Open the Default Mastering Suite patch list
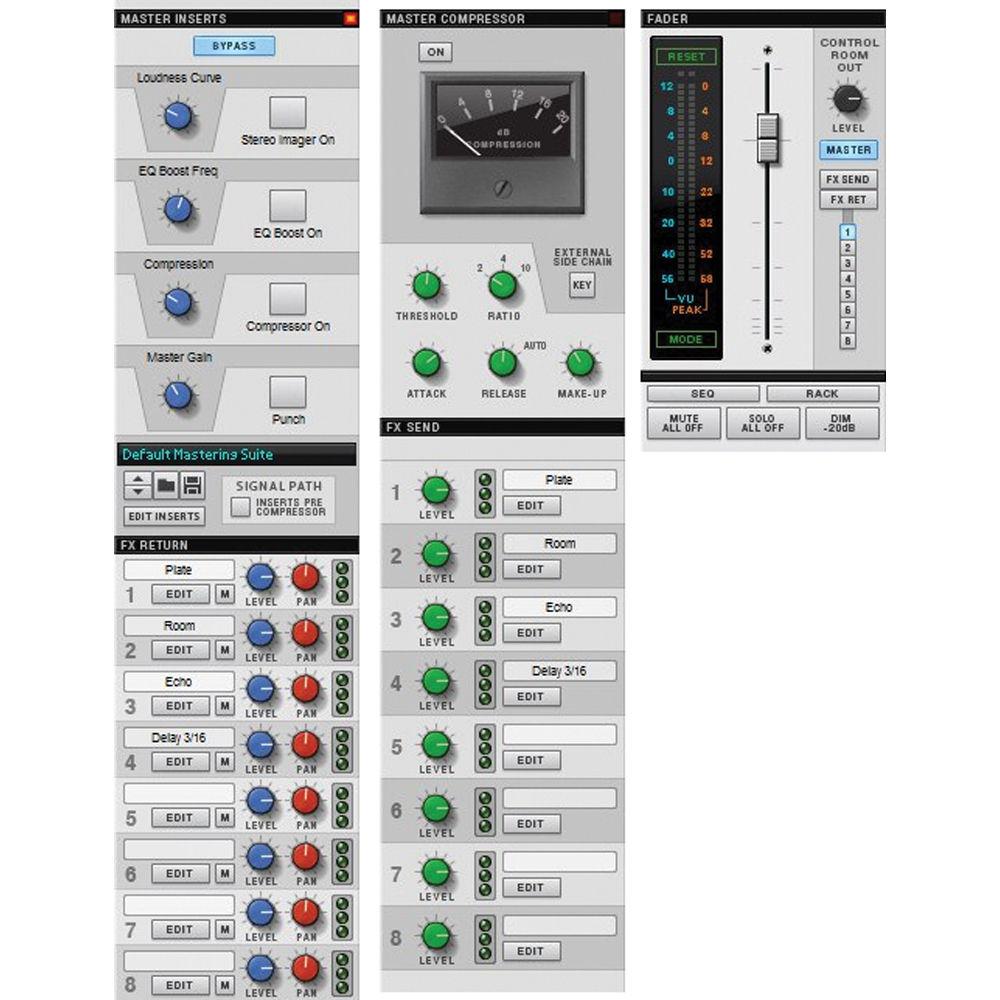The image size is (1000, 1000). 236,455
